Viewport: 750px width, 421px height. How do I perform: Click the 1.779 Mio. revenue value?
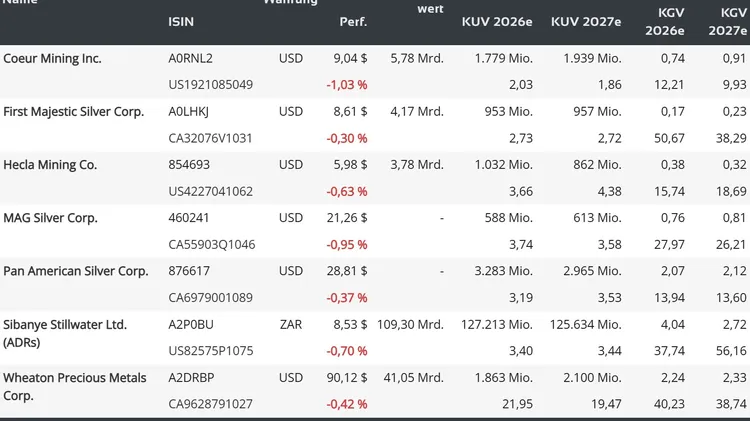503,58
